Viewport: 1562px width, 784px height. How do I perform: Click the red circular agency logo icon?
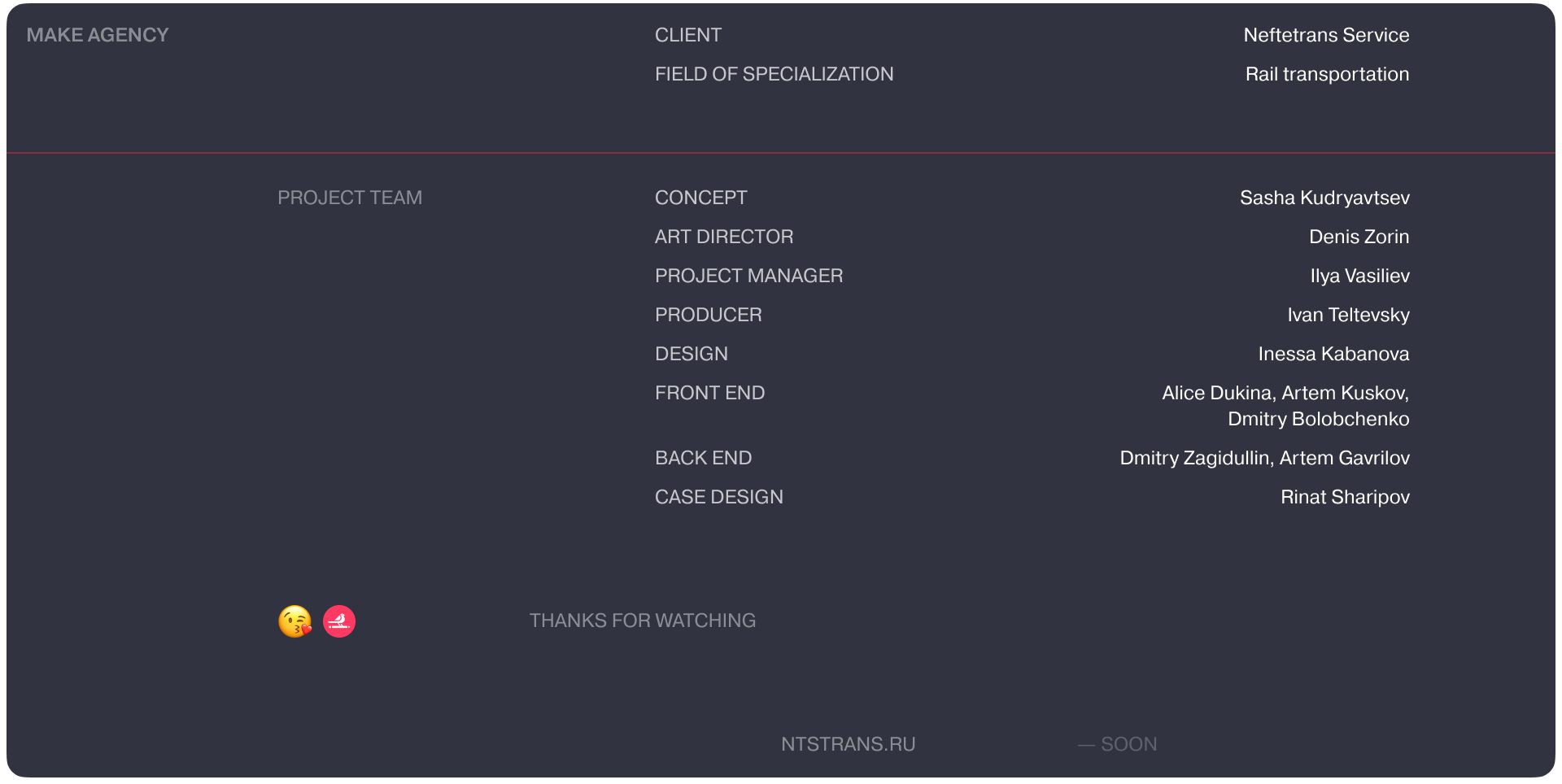point(339,621)
